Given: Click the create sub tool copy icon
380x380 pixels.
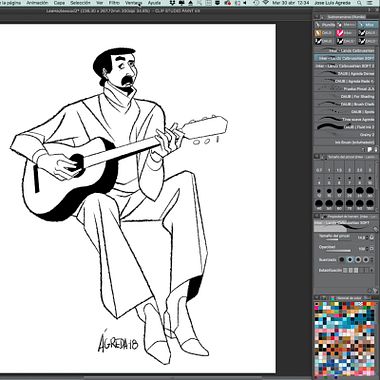Looking at the screenshot, I should coord(369,150).
